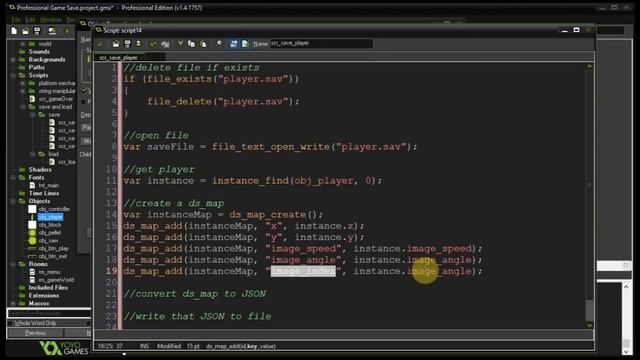This screenshot has width=640, height=360.
Task: Select the Sounds folder
Action: pos(39,52)
